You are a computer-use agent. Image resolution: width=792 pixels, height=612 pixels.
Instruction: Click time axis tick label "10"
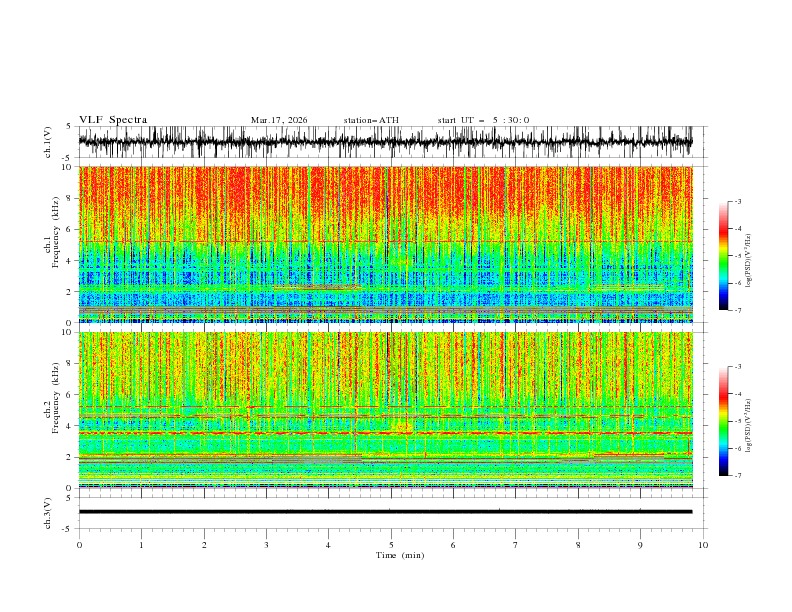coord(703,545)
